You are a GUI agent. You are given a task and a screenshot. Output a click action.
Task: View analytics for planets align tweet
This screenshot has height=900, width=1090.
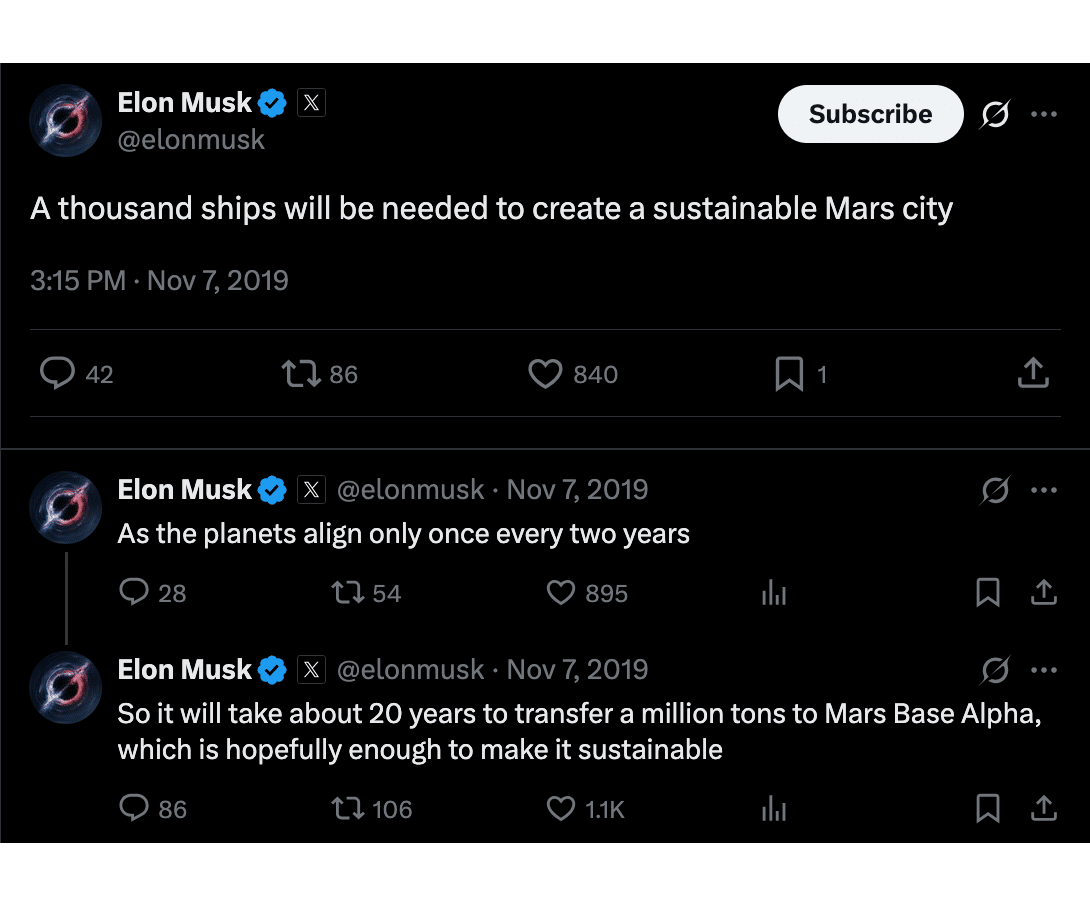pyautogui.click(x=774, y=593)
